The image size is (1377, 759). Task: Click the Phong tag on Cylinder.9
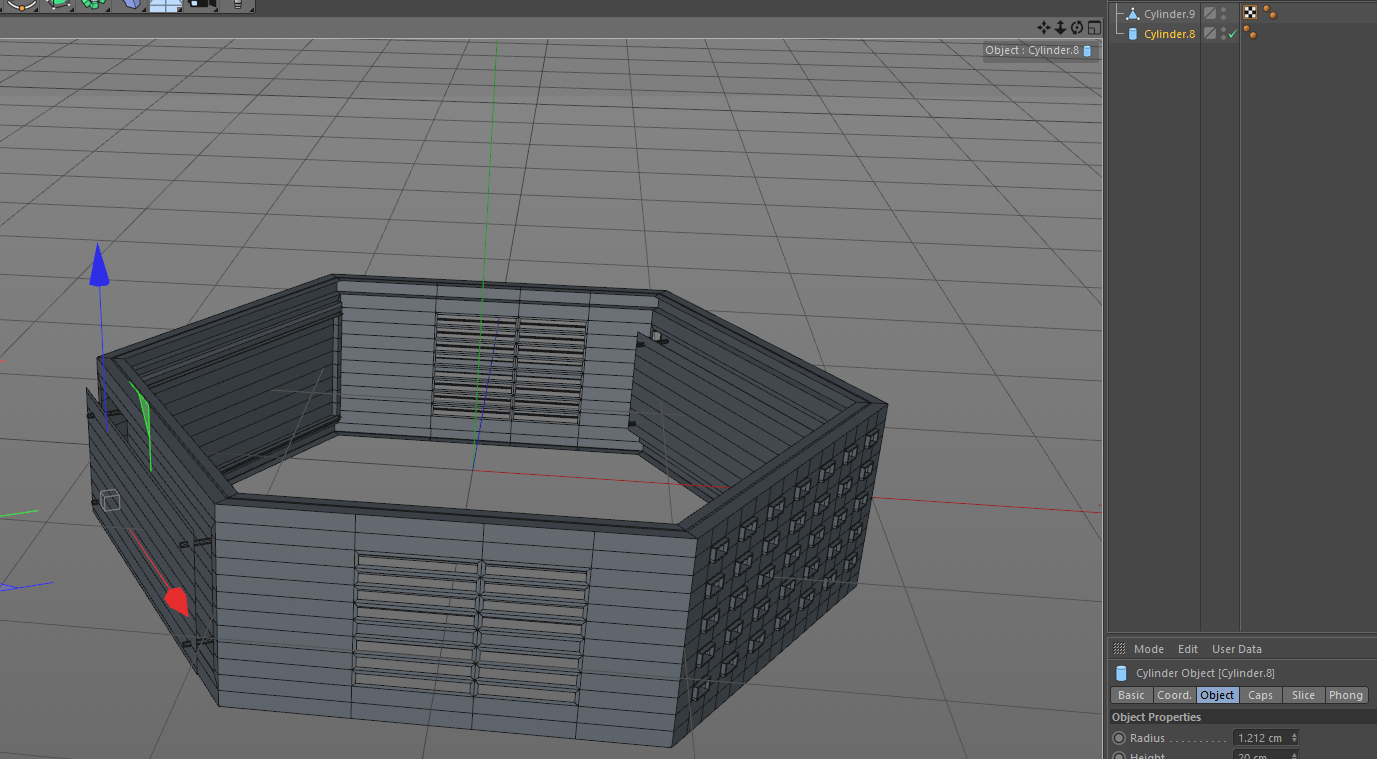pyautogui.click(x=1269, y=13)
